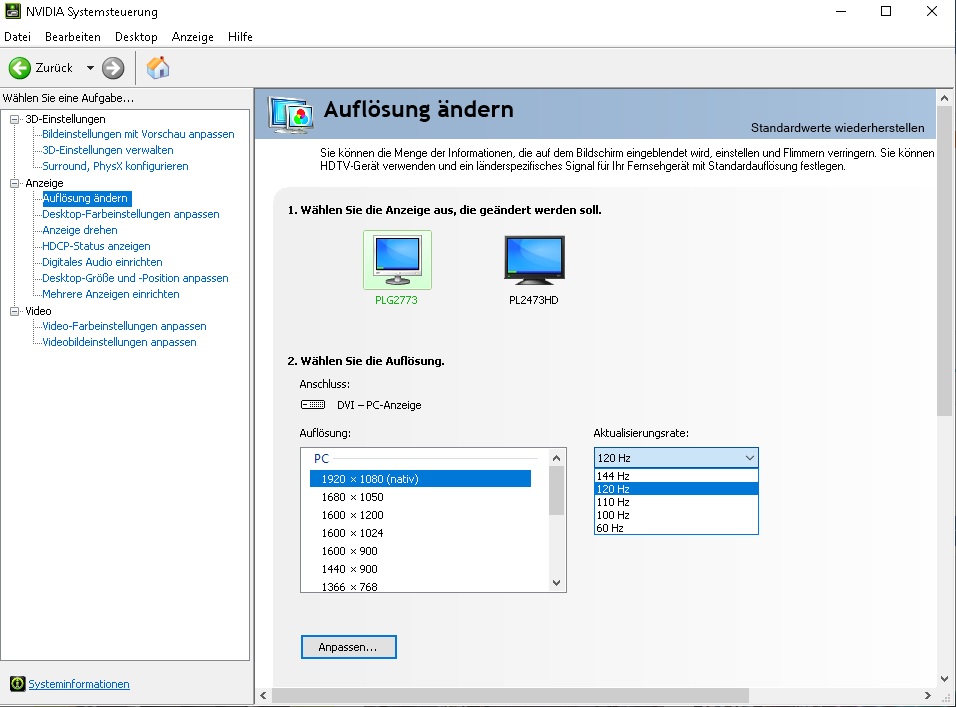This screenshot has width=956, height=707.
Task: Open Desktop-Farbeinstellungen anpassen
Action: tap(130, 214)
